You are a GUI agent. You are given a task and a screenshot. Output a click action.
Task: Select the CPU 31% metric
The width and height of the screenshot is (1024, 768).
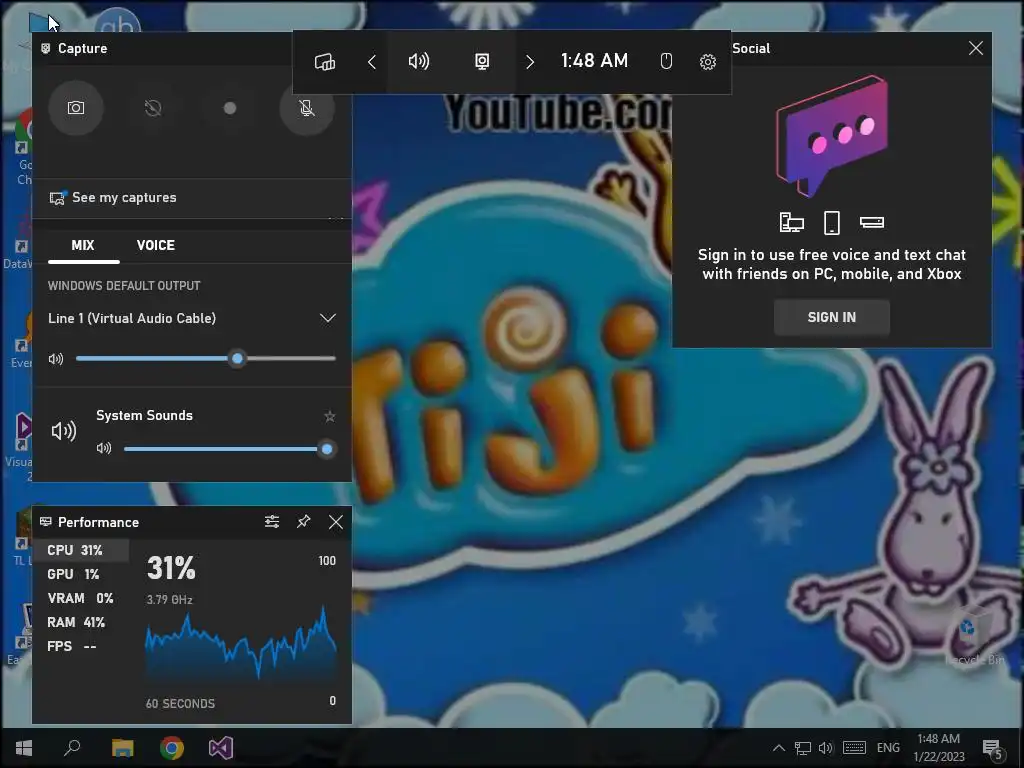81,551
